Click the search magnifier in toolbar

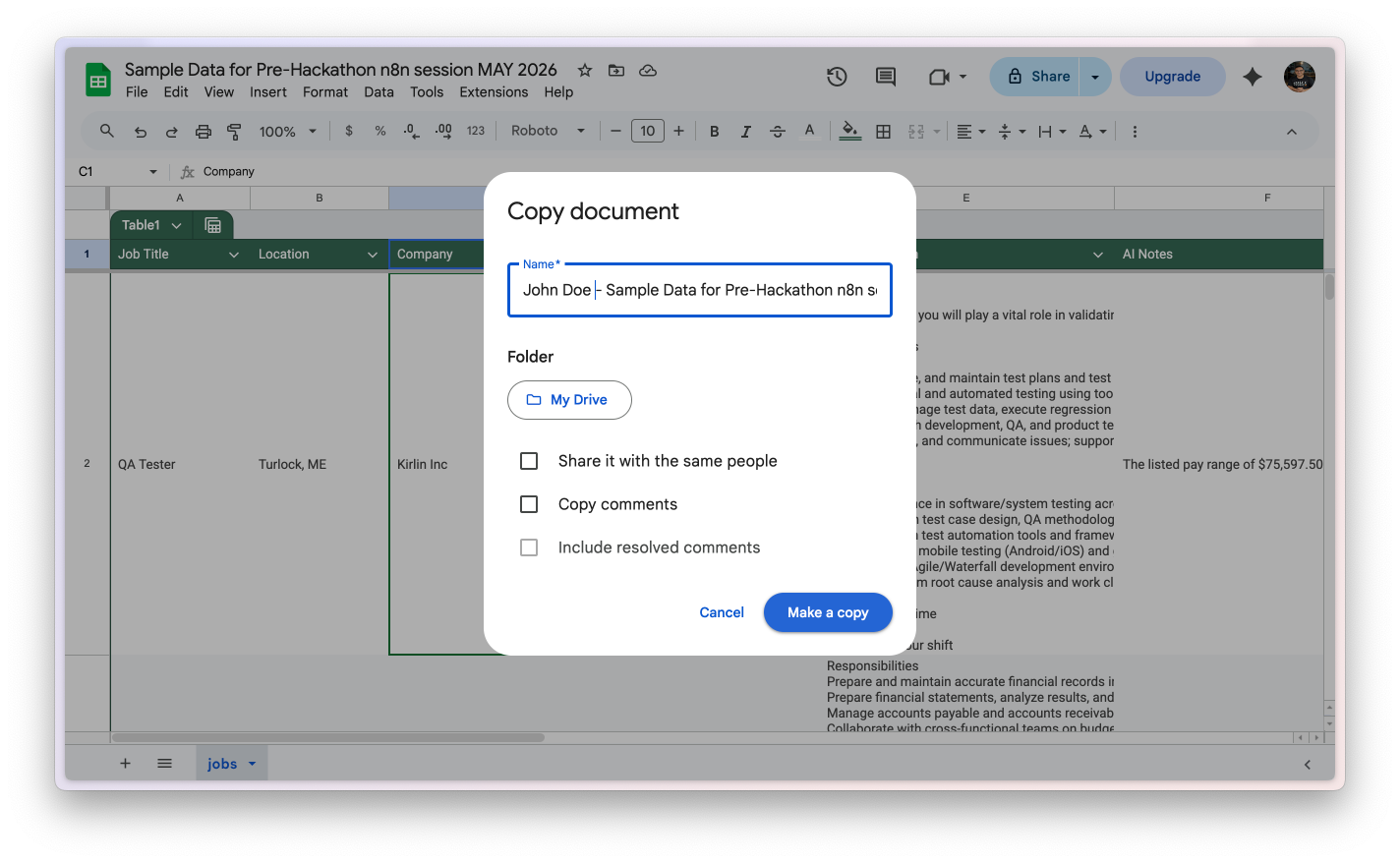coord(107,131)
